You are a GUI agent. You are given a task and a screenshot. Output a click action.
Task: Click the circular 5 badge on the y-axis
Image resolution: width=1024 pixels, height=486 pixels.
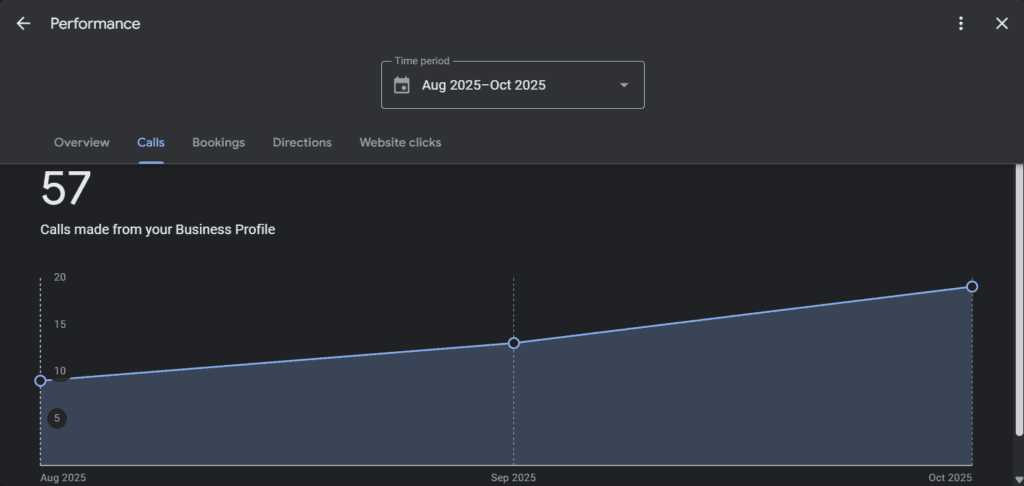coord(57,418)
